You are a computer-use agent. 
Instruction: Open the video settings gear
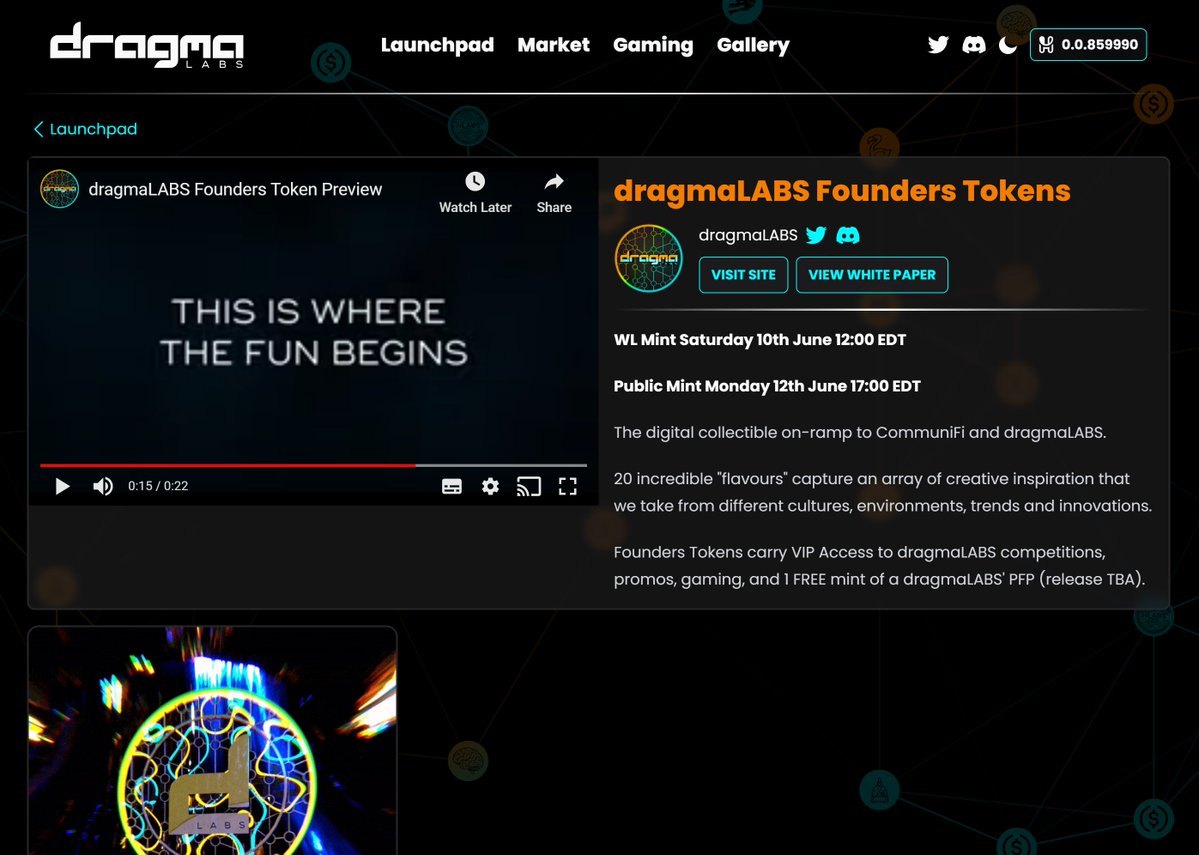(490, 486)
